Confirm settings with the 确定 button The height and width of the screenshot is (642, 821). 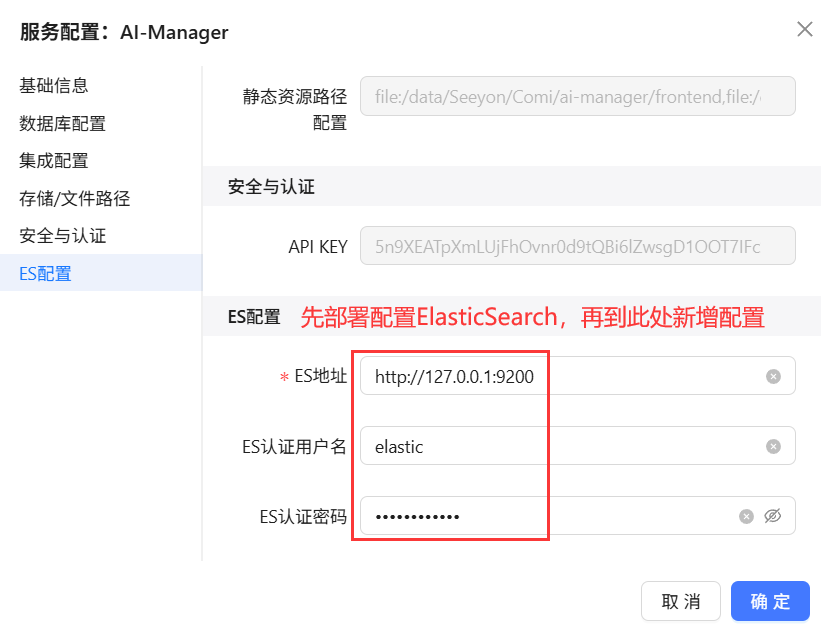(770, 601)
